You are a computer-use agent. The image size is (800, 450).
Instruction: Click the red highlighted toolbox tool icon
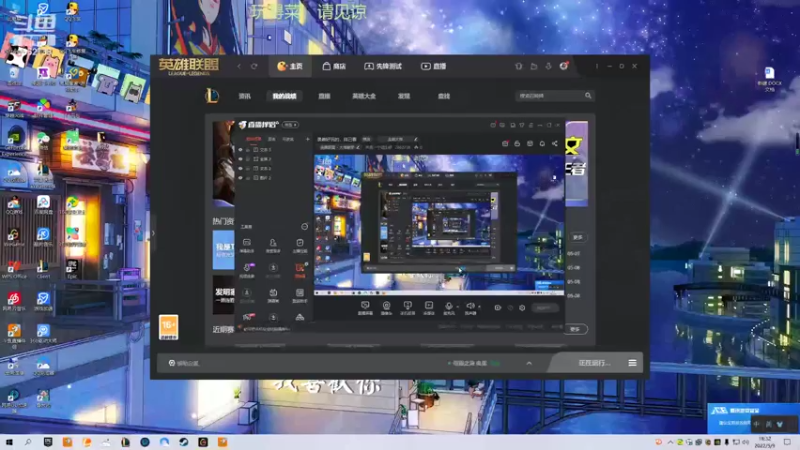click(x=300, y=270)
